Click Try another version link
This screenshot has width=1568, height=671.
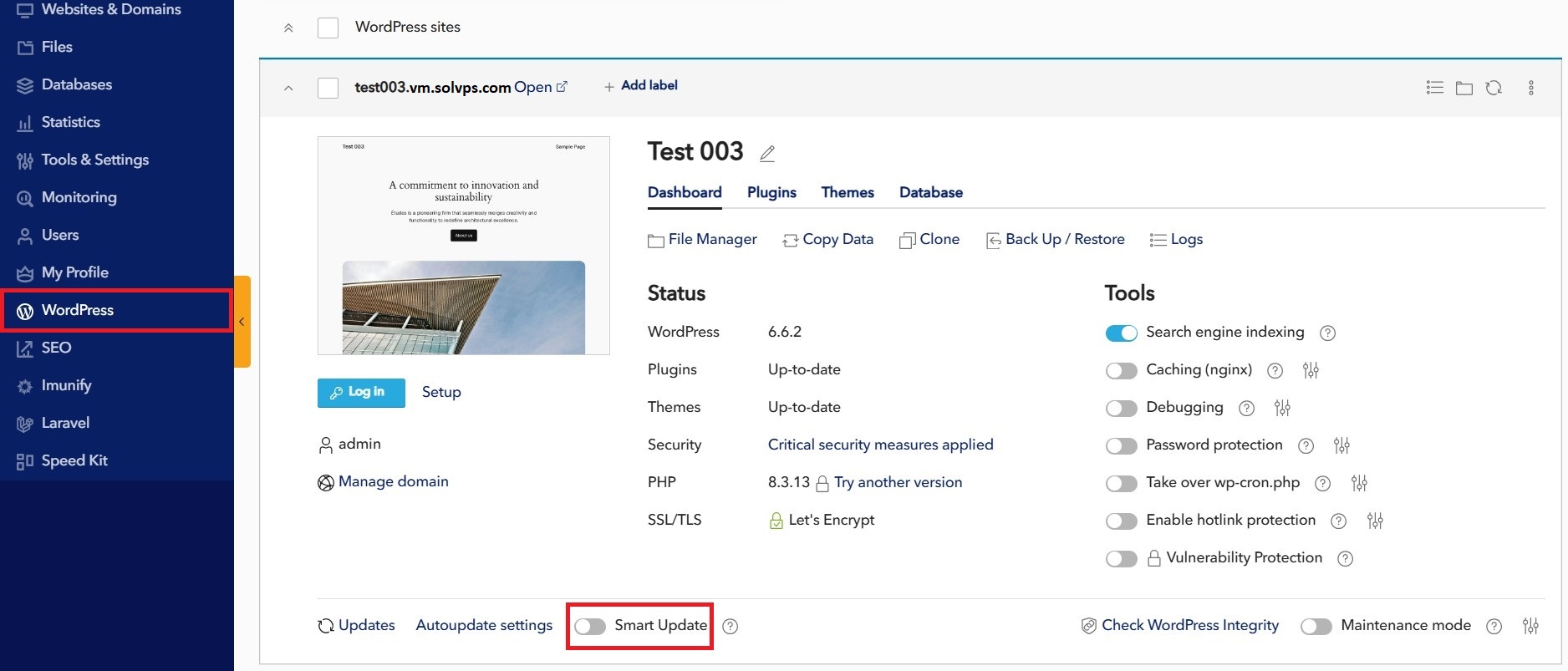pyautogui.click(x=898, y=482)
